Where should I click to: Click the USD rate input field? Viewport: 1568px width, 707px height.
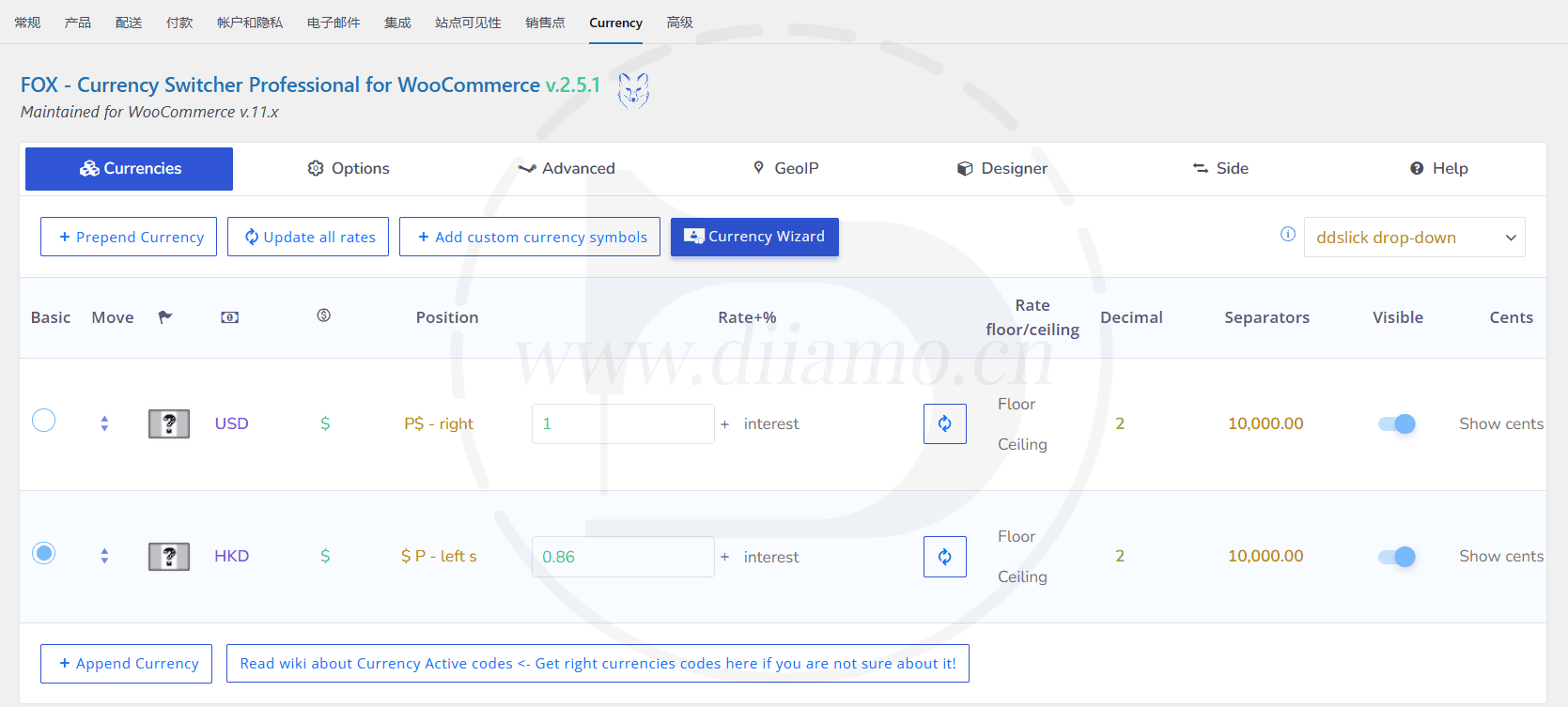point(623,423)
